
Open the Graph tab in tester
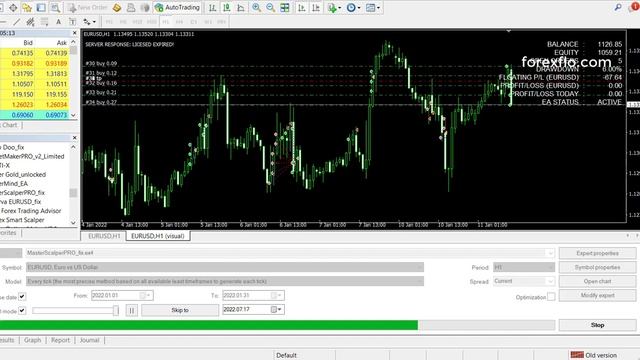coord(32,340)
